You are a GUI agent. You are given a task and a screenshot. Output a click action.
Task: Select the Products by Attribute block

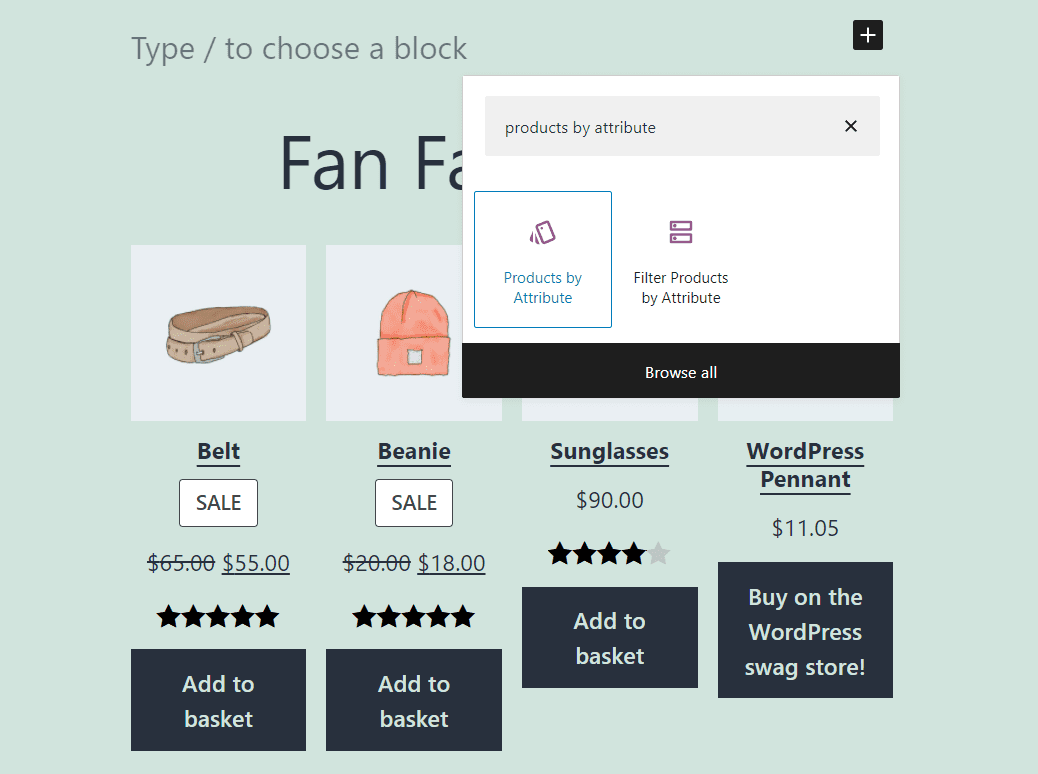pos(542,259)
